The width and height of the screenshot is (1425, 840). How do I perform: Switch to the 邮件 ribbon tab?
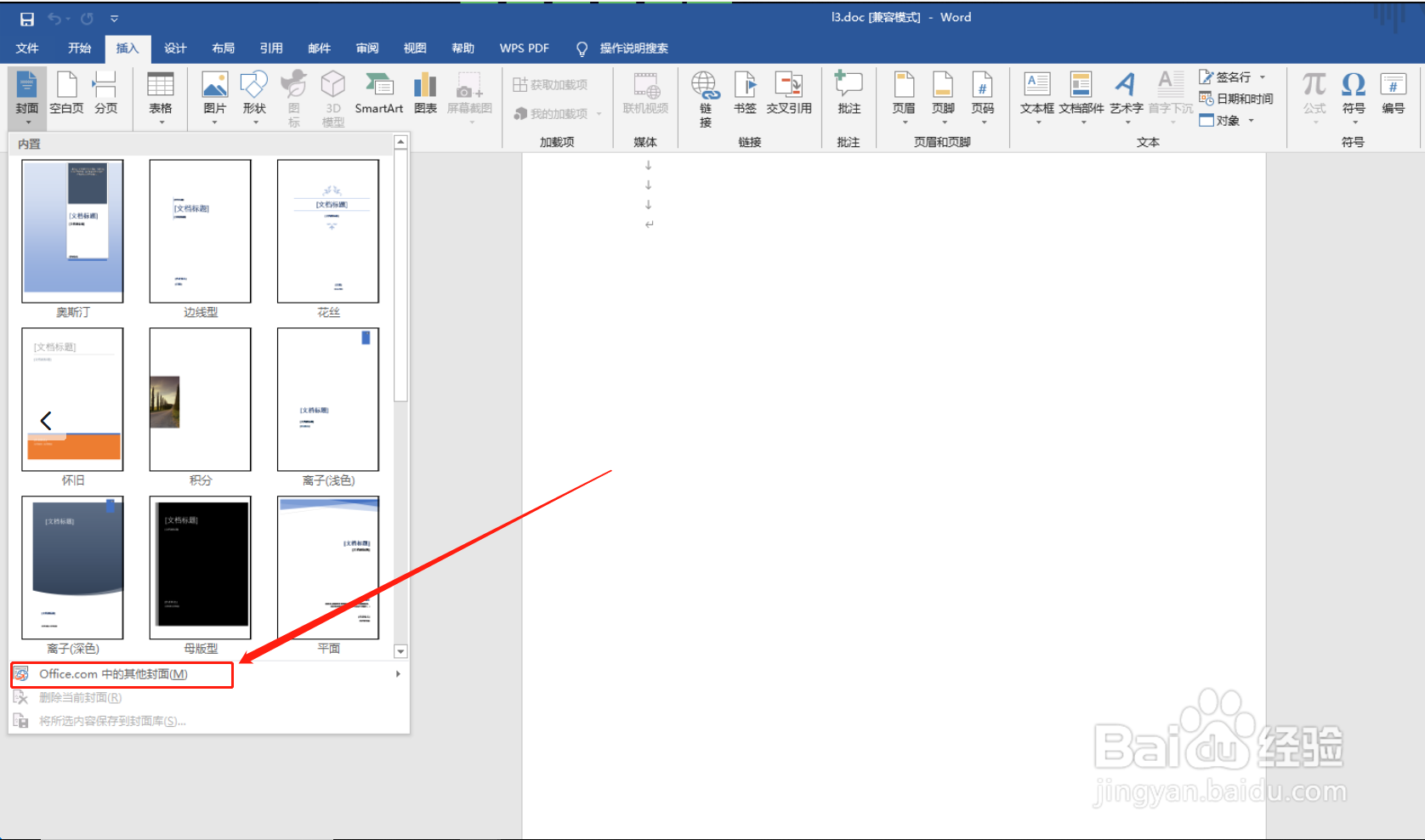point(319,48)
